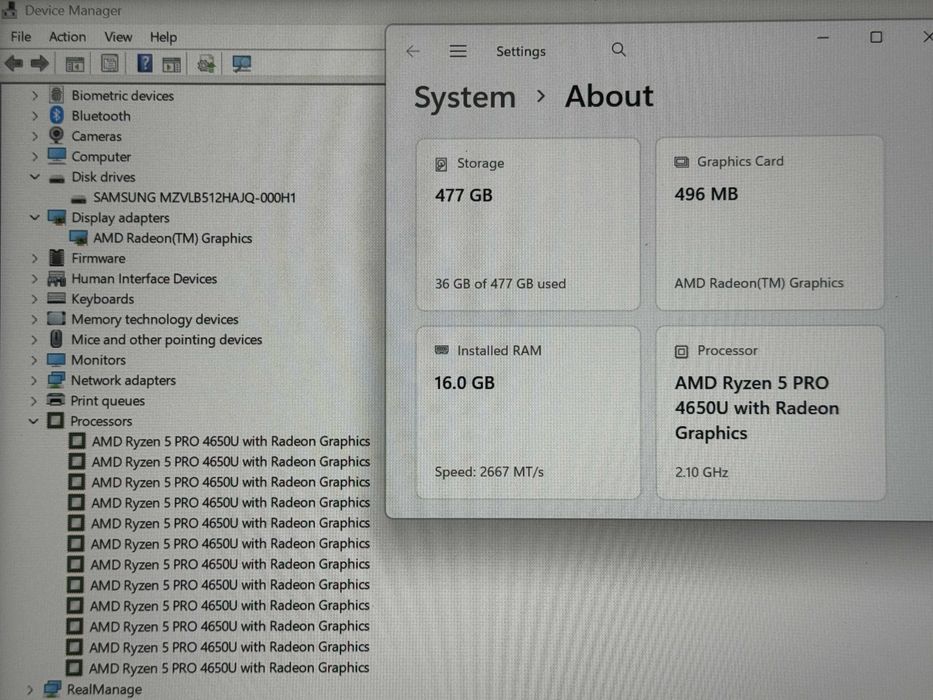This screenshot has width=933, height=700.
Task: Click the AMD Radeon(TM) Graphics adapter icon
Action: tap(78, 238)
